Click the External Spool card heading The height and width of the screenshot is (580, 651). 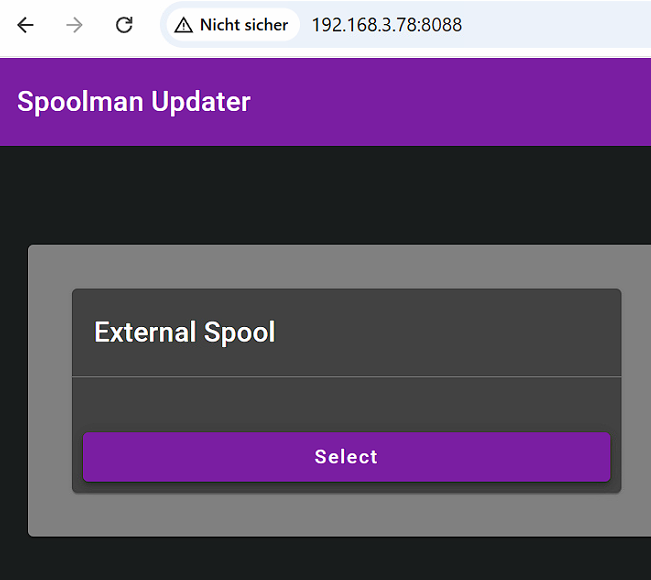pos(184,332)
